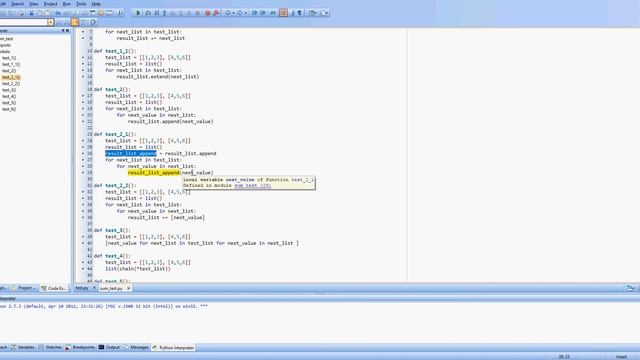The height and width of the screenshot is (360, 640).
Task: Toggle highlighted icon in second toolbar row
Action: [x=75, y=22]
